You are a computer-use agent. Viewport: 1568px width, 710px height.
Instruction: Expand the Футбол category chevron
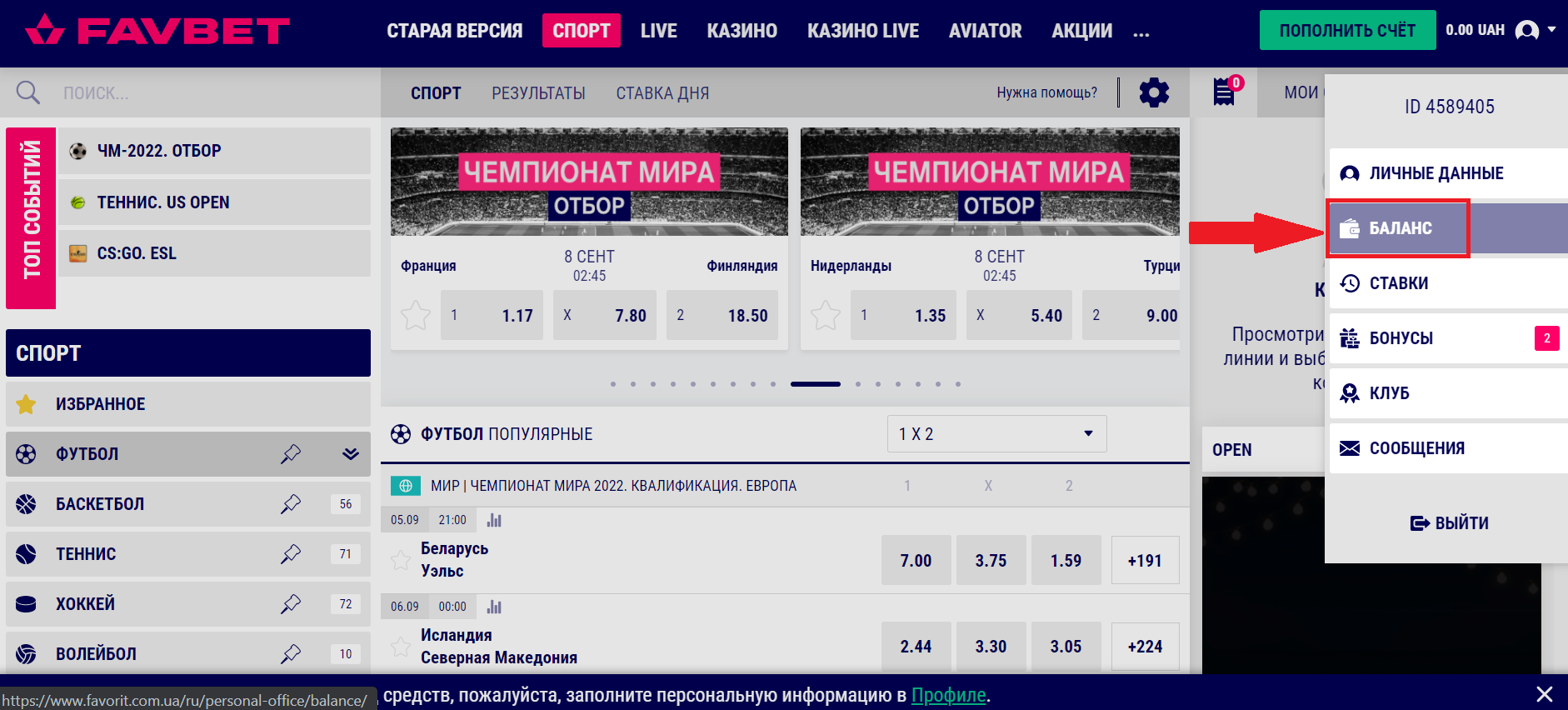click(351, 454)
